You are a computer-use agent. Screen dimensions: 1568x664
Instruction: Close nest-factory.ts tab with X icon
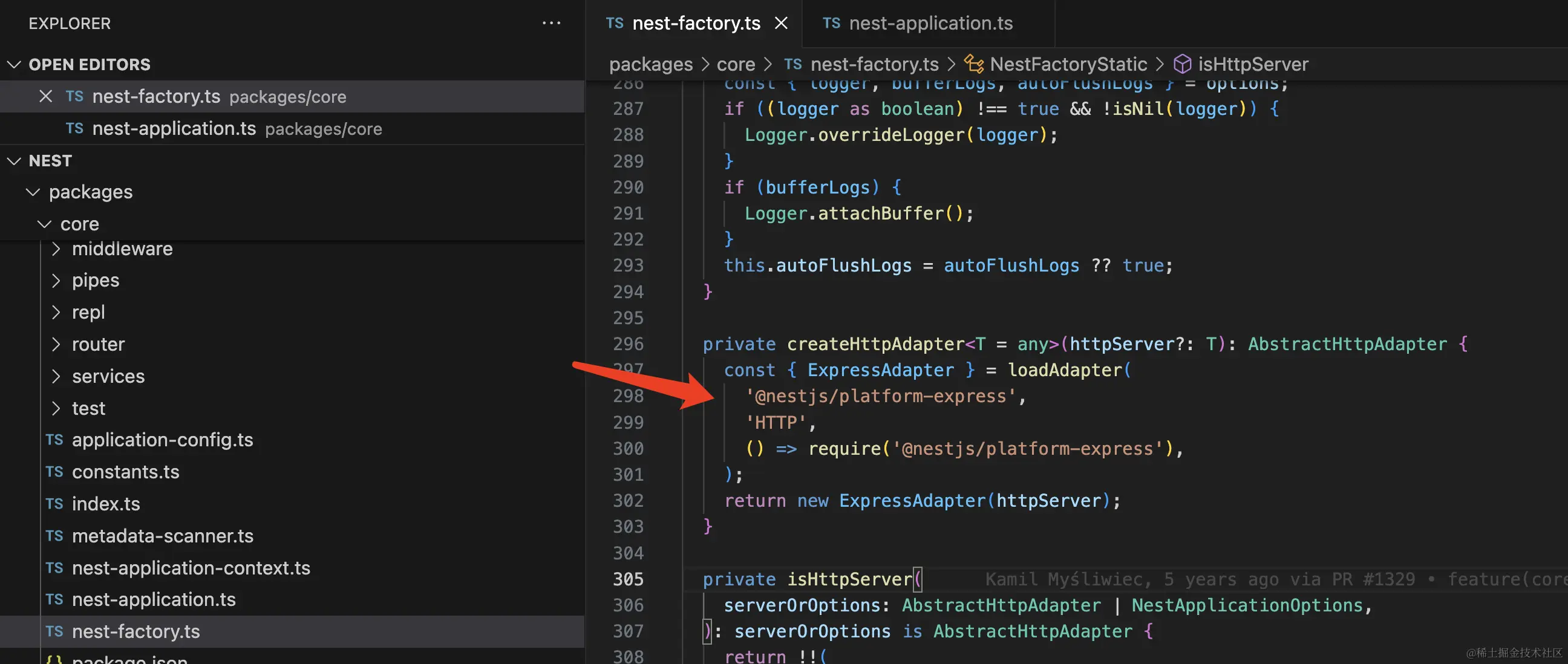[781, 23]
